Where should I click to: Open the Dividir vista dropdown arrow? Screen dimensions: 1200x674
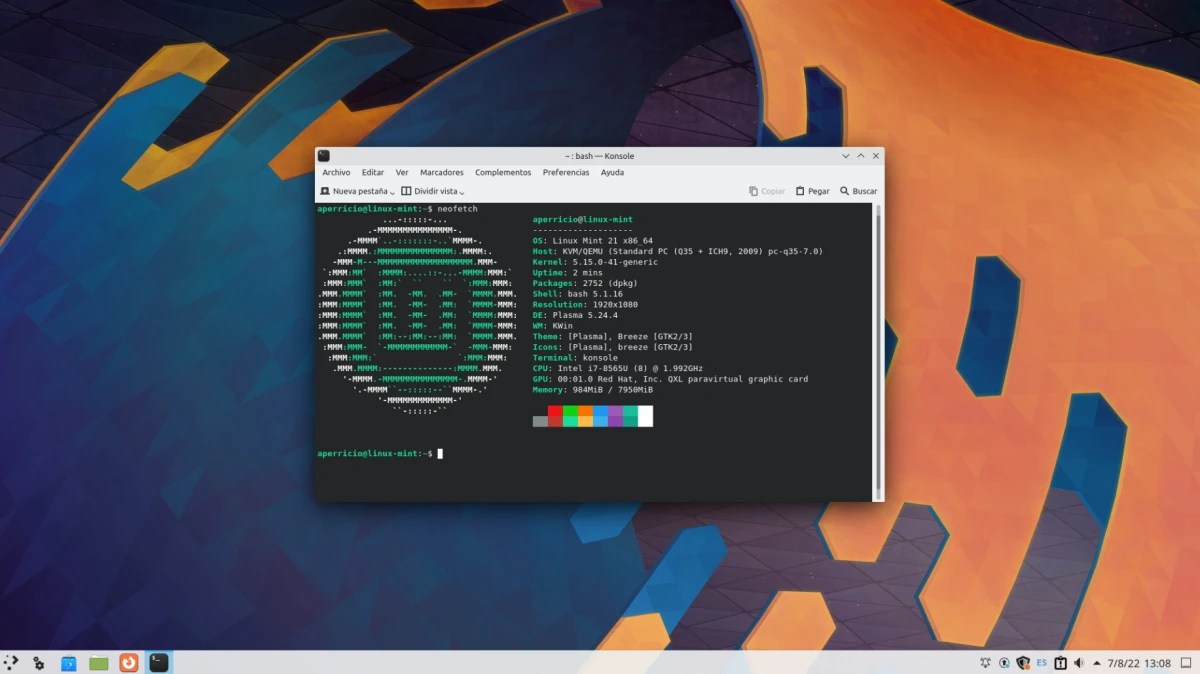(x=462, y=190)
